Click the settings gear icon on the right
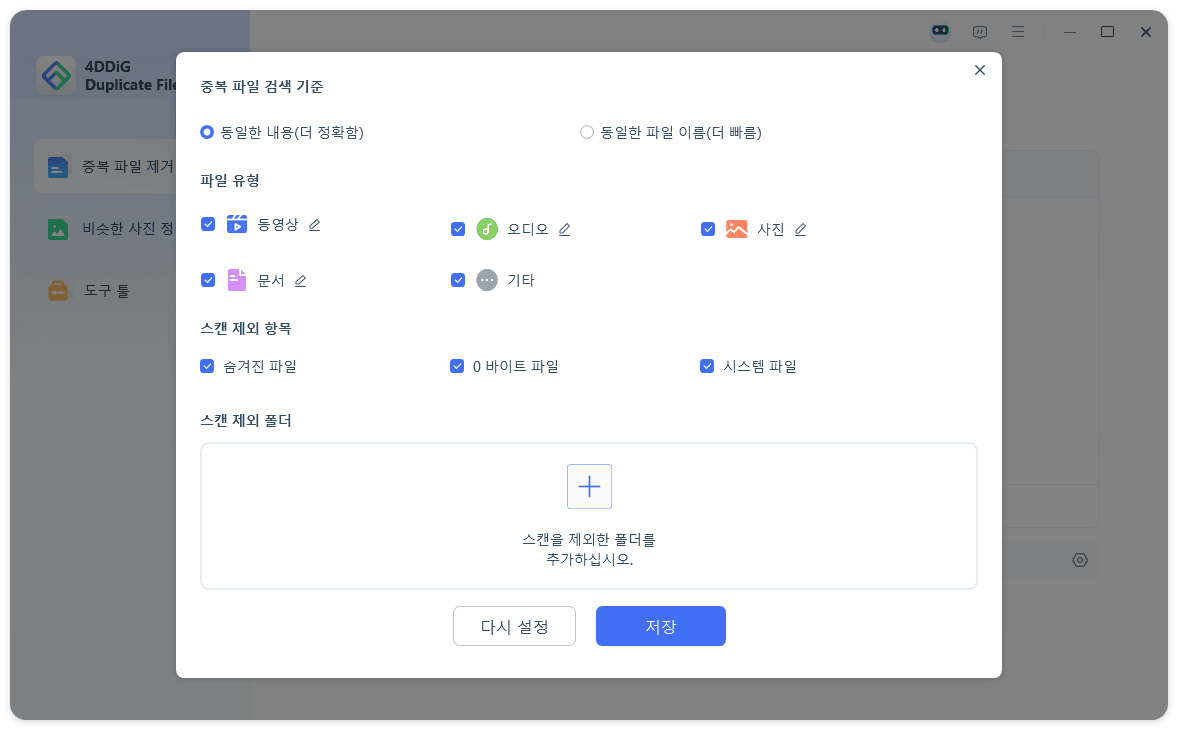 pyautogui.click(x=1080, y=560)
